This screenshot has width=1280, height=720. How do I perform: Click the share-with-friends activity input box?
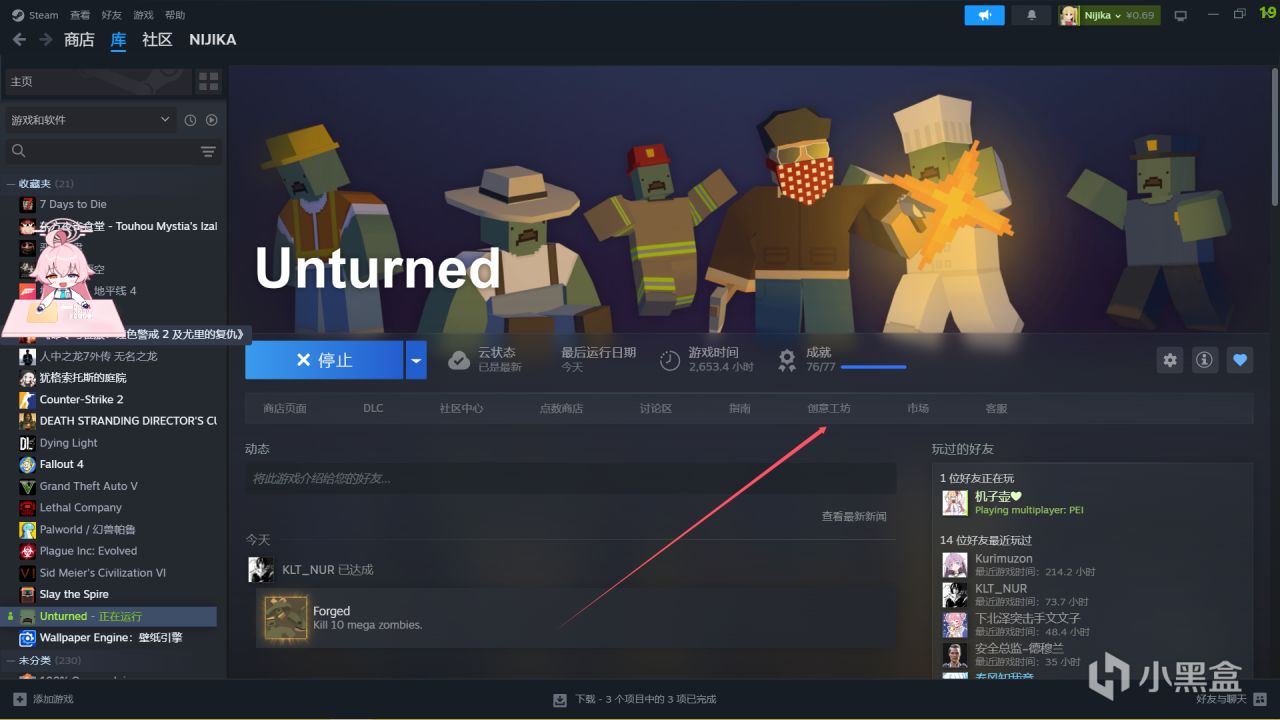pyautogui.click(x=570, y=479)
